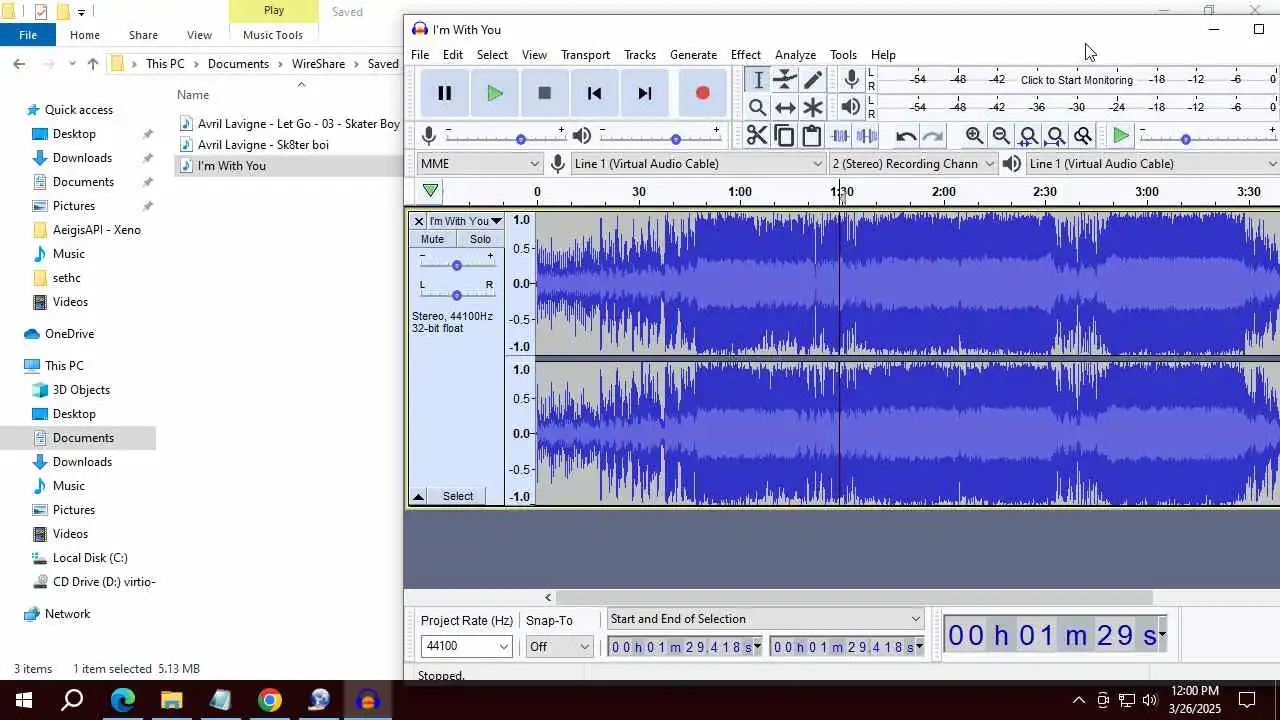The height and width of the screenshot is (720, 1280).
Task: Mute the I'm With You track
Action: [x=432, y=239]
